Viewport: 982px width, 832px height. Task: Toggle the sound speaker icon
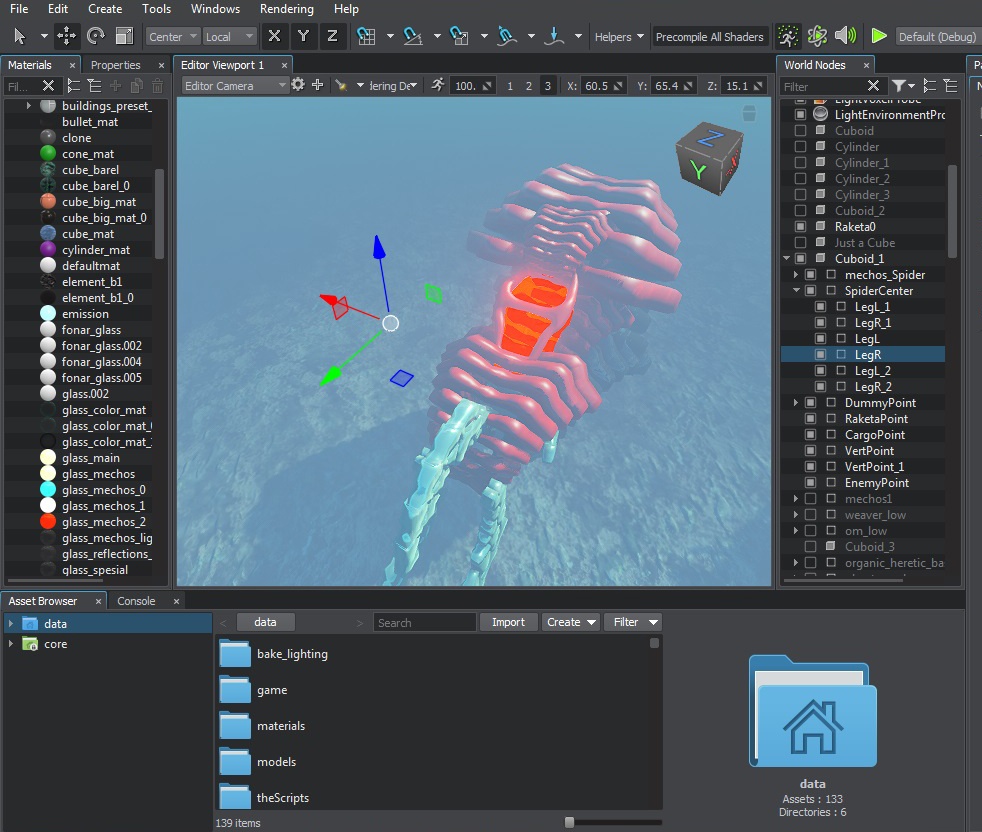[846, 36]
